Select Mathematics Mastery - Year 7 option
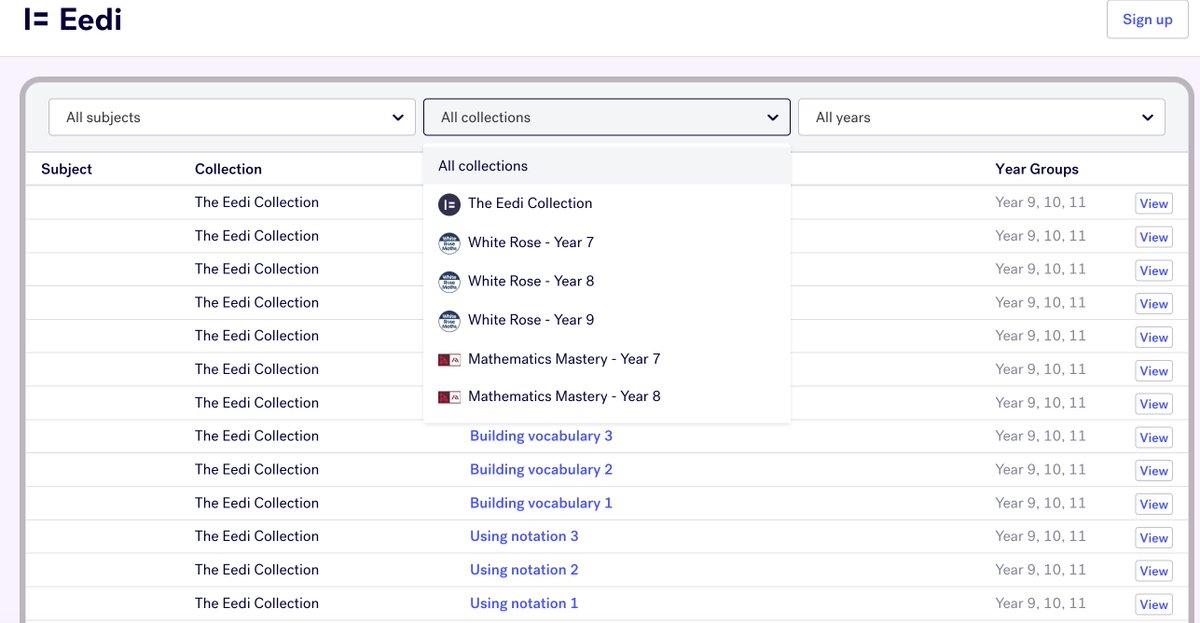Viewport: 1200px width, 623px height. point(607,359)
